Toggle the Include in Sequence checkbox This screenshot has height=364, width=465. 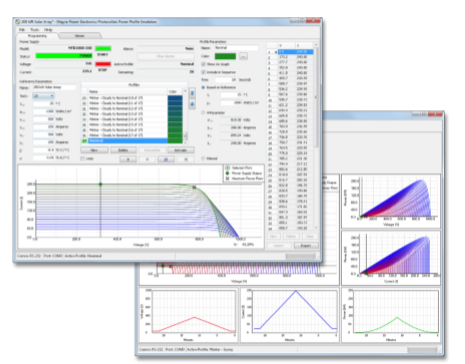click(203, 72)
